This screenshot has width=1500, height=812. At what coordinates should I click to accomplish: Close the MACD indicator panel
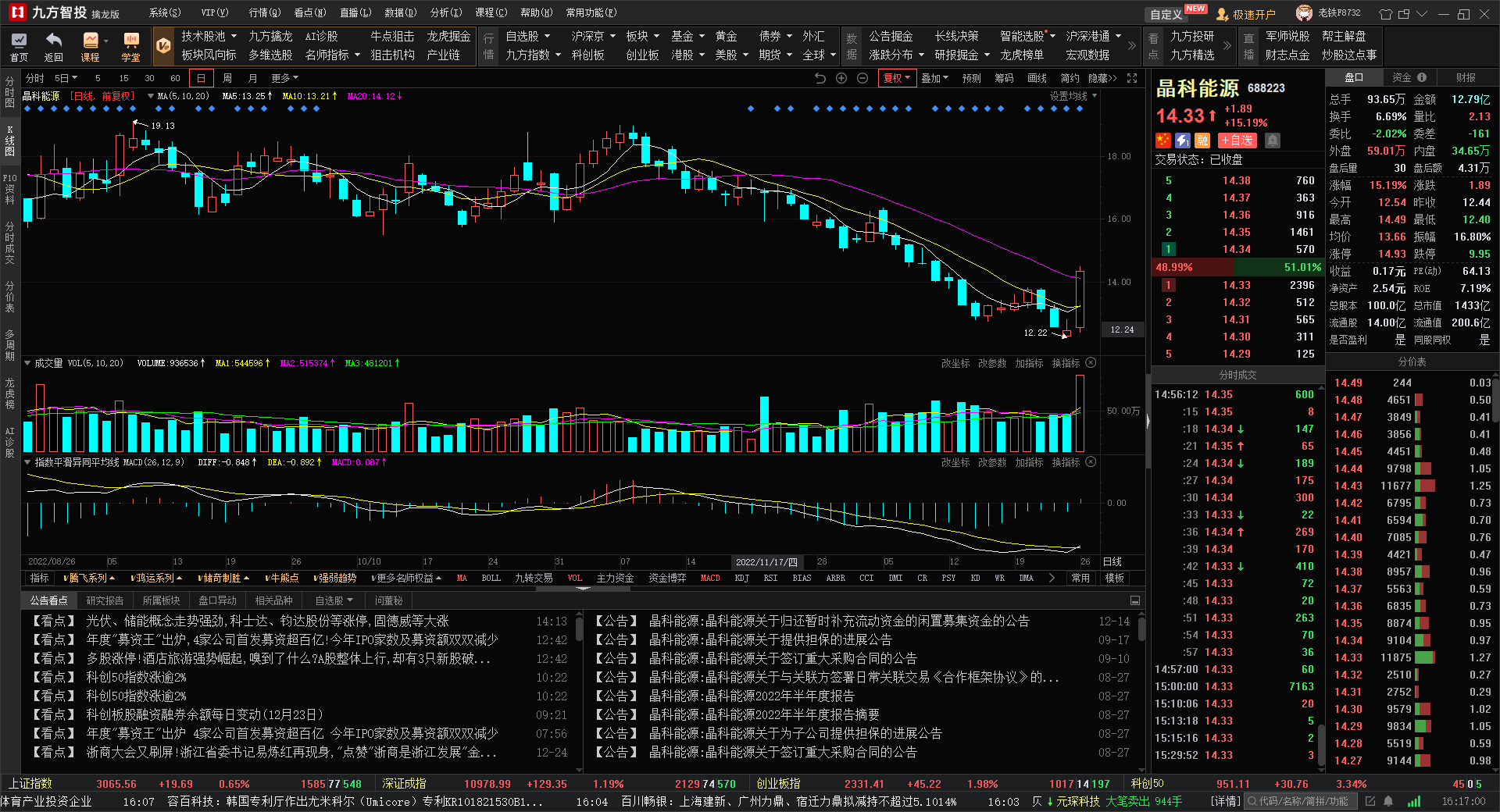coord(1091,462)
